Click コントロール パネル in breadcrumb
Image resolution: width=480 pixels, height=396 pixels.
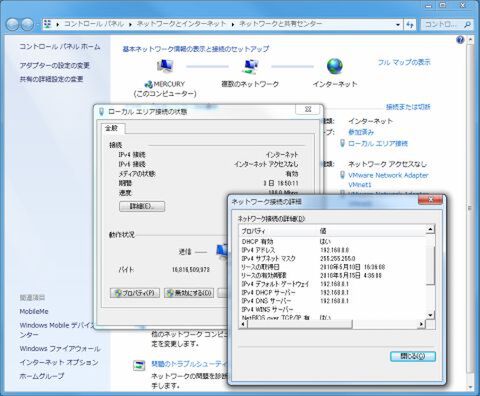point(94,24)
